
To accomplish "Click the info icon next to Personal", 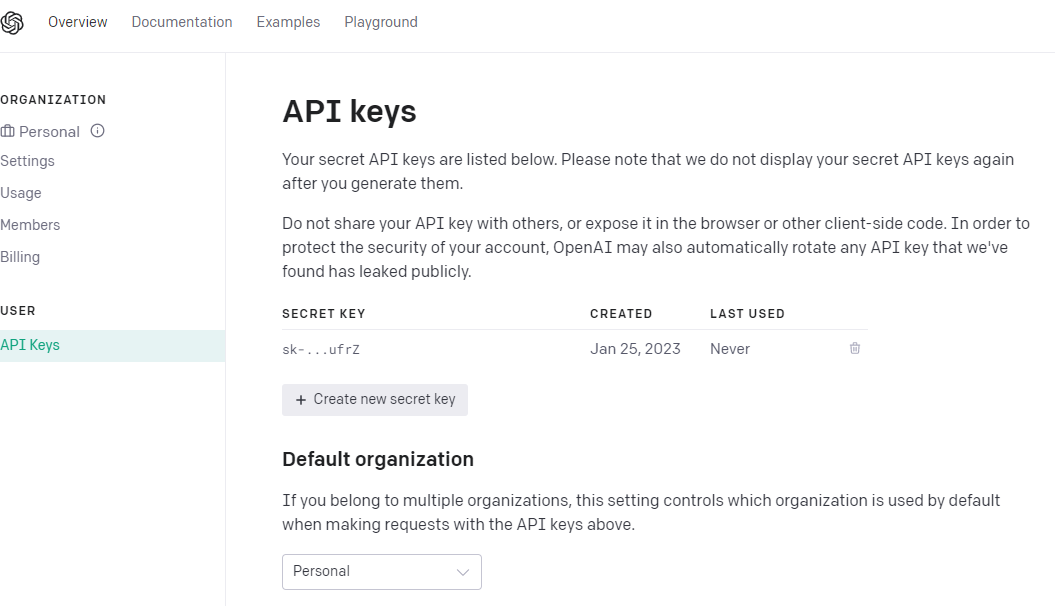I will point(98,130).
